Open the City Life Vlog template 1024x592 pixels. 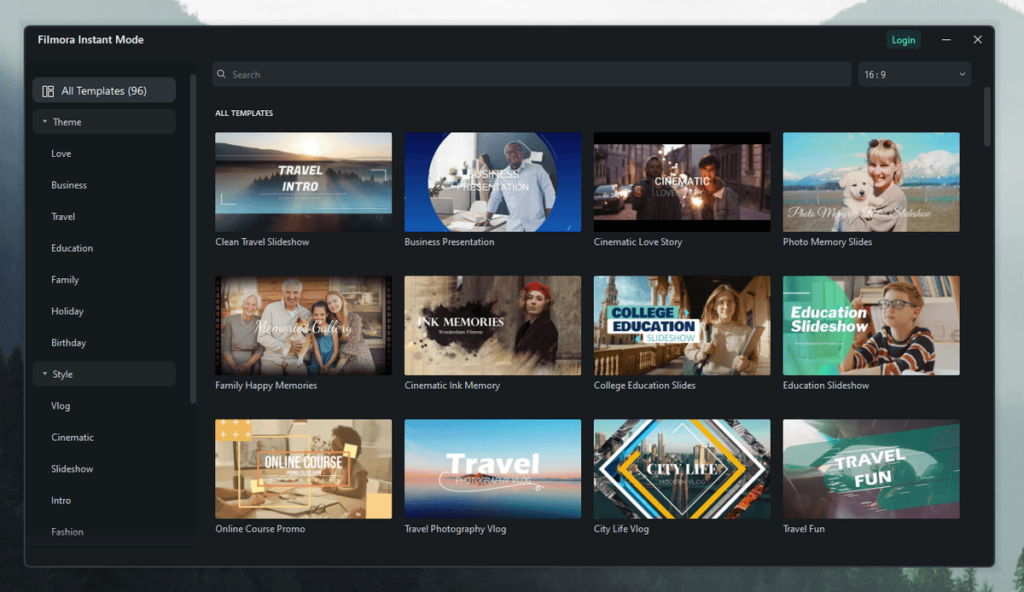[681, 469]
